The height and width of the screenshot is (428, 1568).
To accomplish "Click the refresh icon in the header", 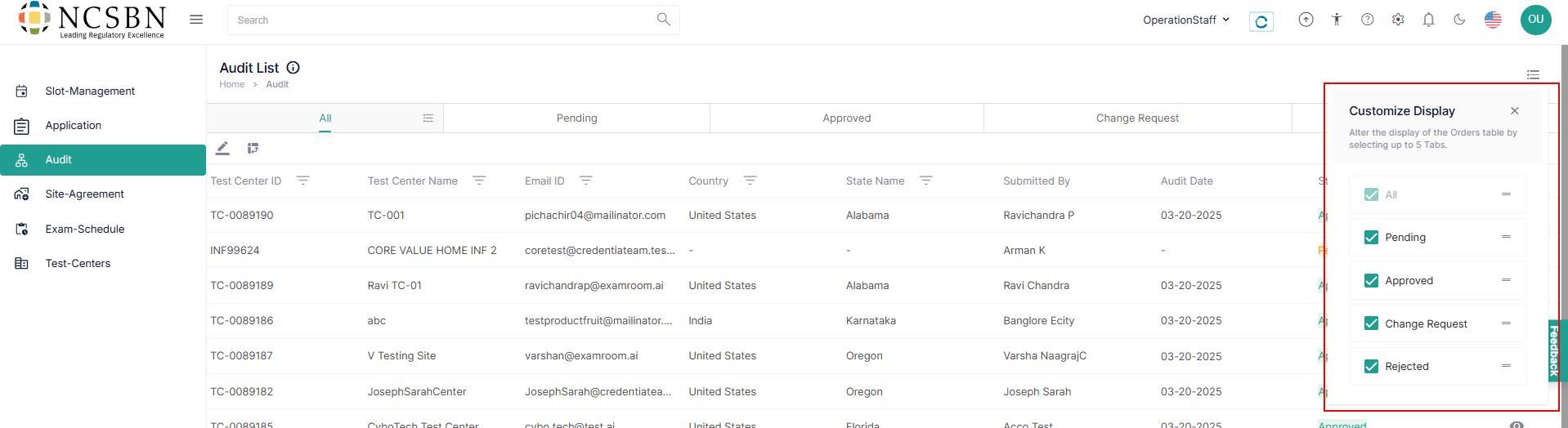I will coord(1261,21).
